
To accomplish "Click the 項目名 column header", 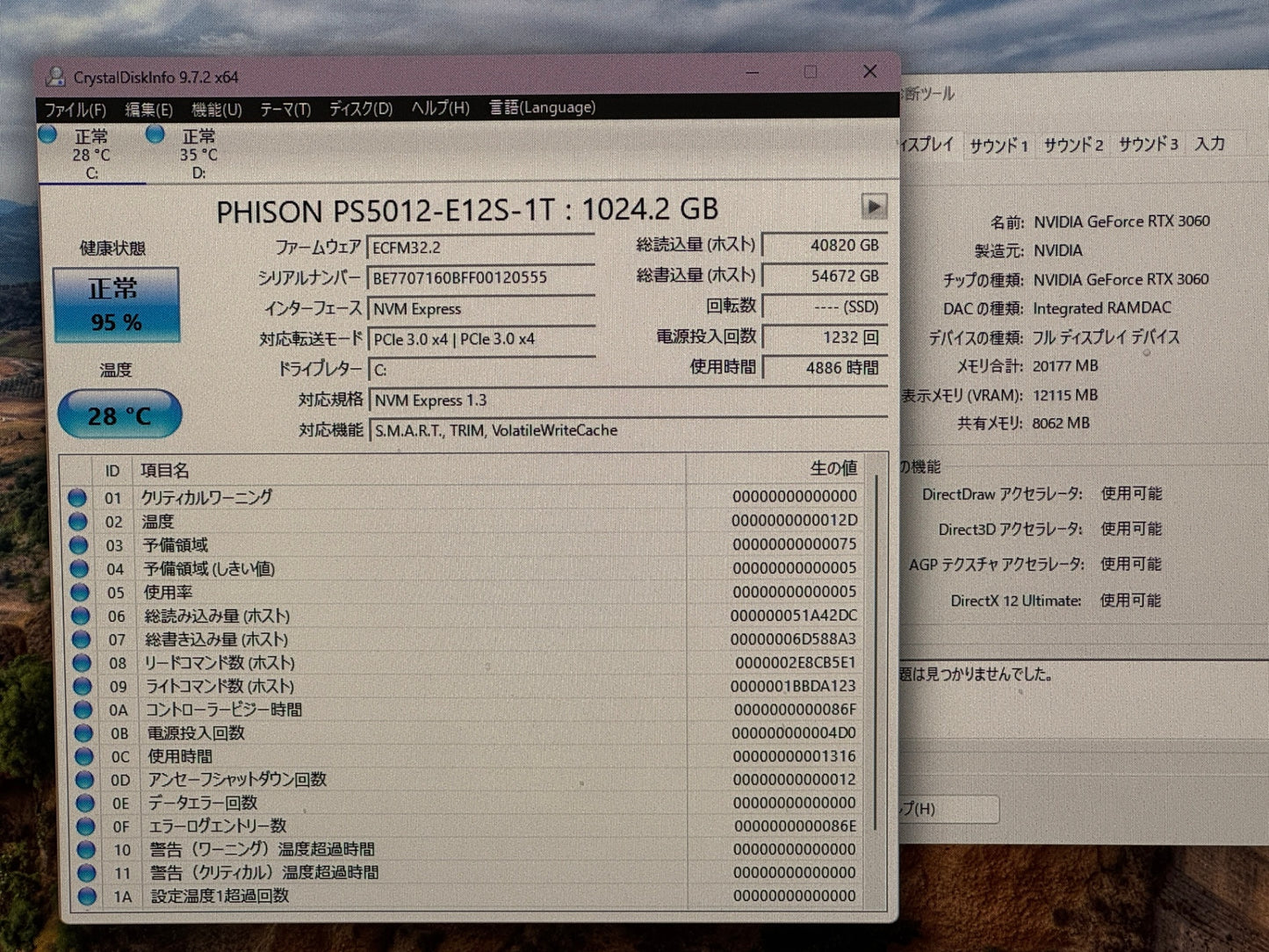I will pyautogui.click(x=408, y=471).
